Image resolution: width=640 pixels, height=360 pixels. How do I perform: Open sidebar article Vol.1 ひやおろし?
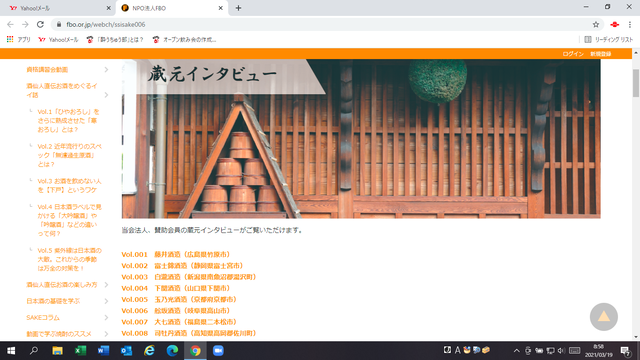(69, 120)
